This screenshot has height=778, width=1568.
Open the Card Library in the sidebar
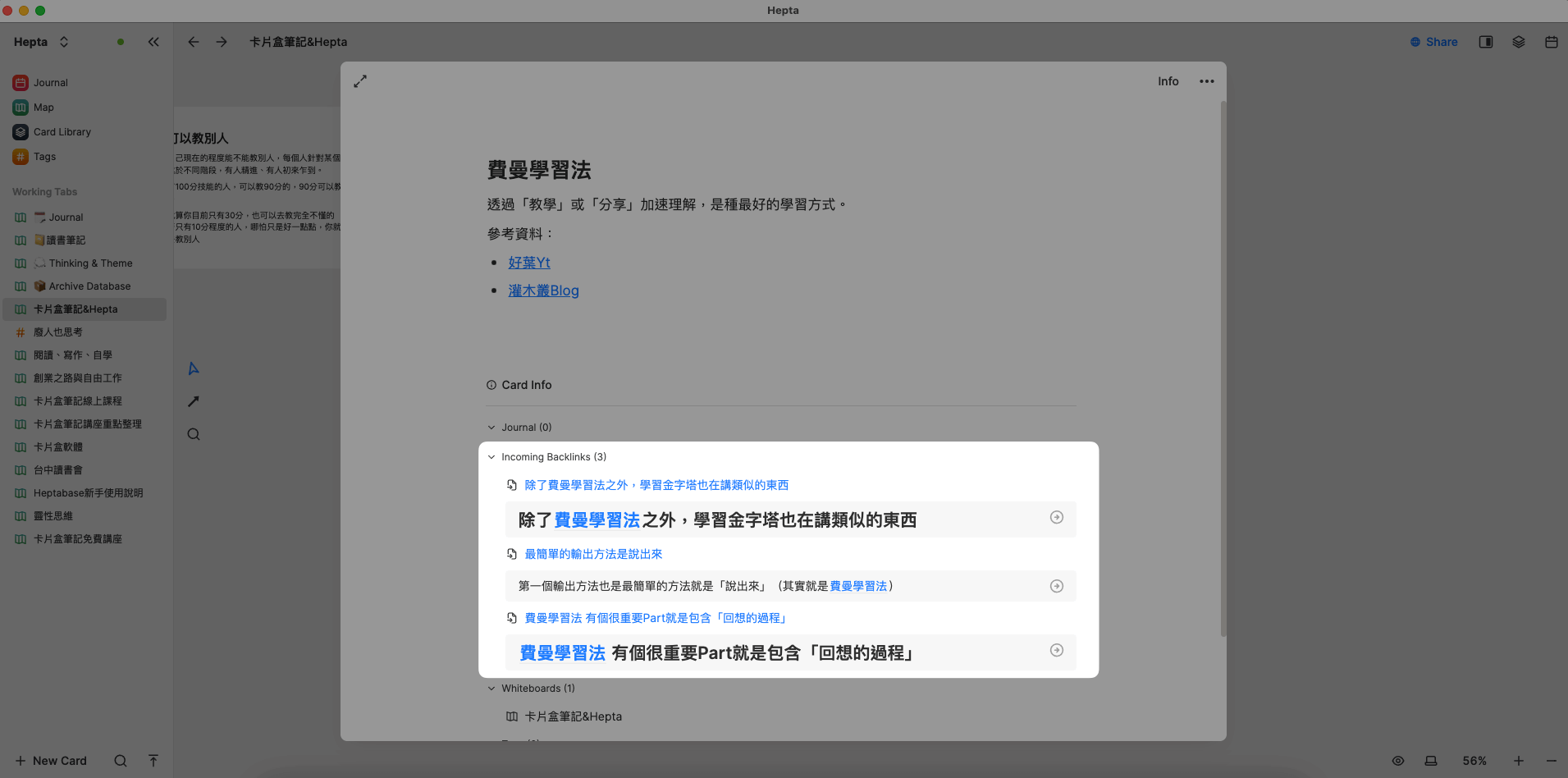(x=62, y=131)
